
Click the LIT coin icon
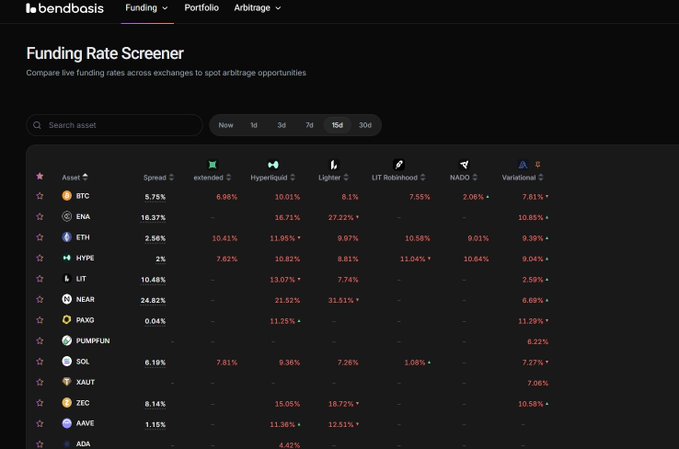pyautogui.click(x=67, y=278)
